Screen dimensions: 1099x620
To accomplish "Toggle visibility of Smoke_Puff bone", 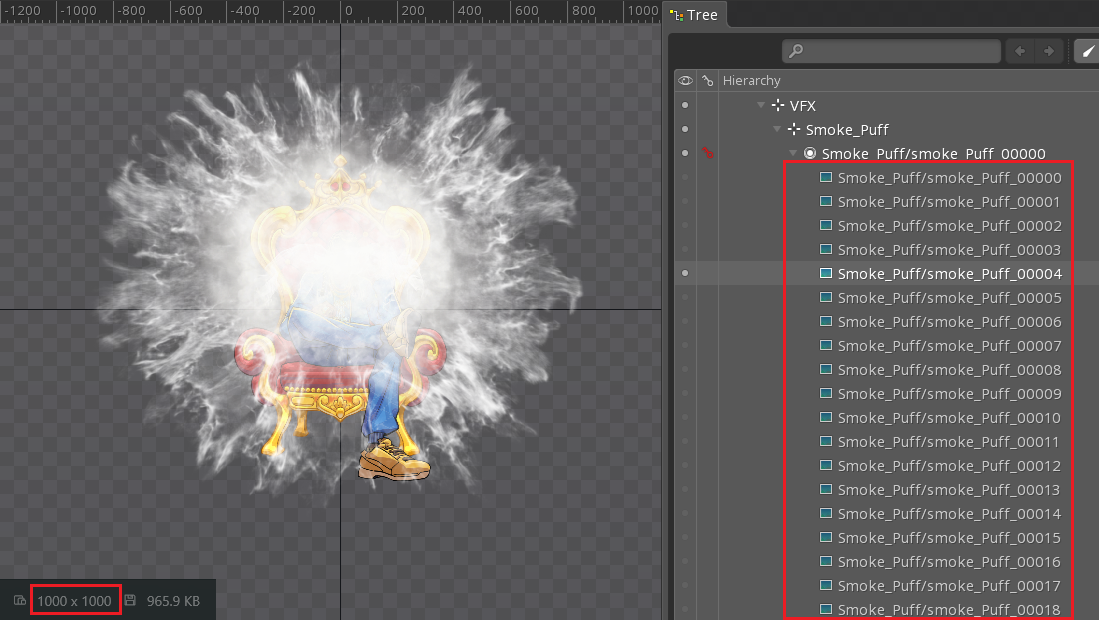I will point(685,130).
